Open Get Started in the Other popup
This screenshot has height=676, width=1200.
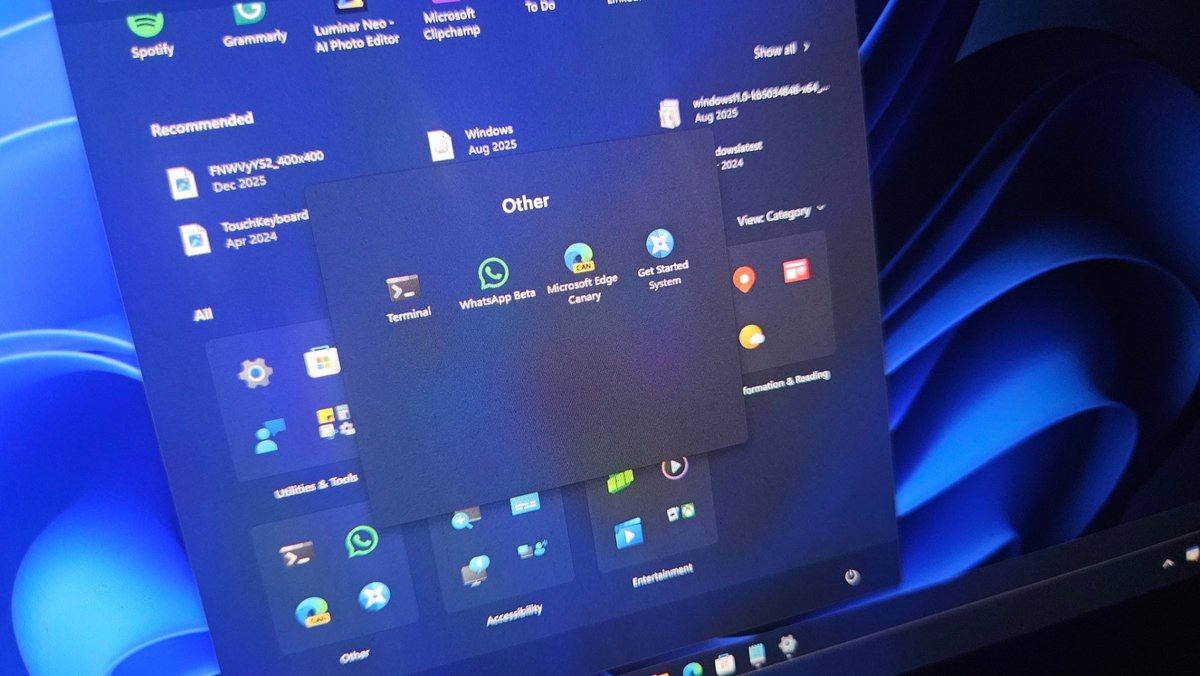point(661,257)
